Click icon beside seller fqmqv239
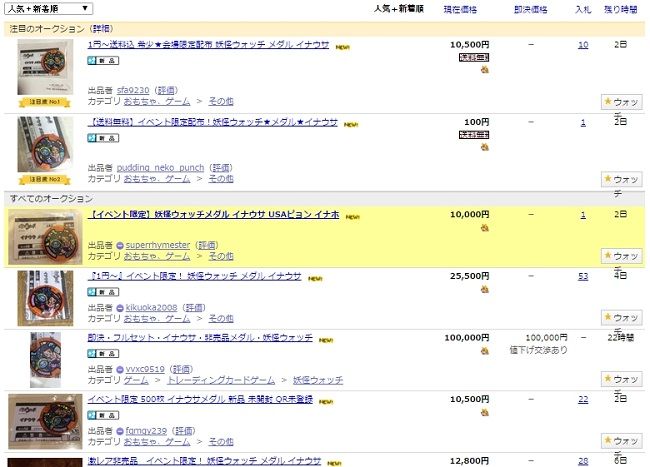This screenshot has height=467, width=650. (120, 431)
